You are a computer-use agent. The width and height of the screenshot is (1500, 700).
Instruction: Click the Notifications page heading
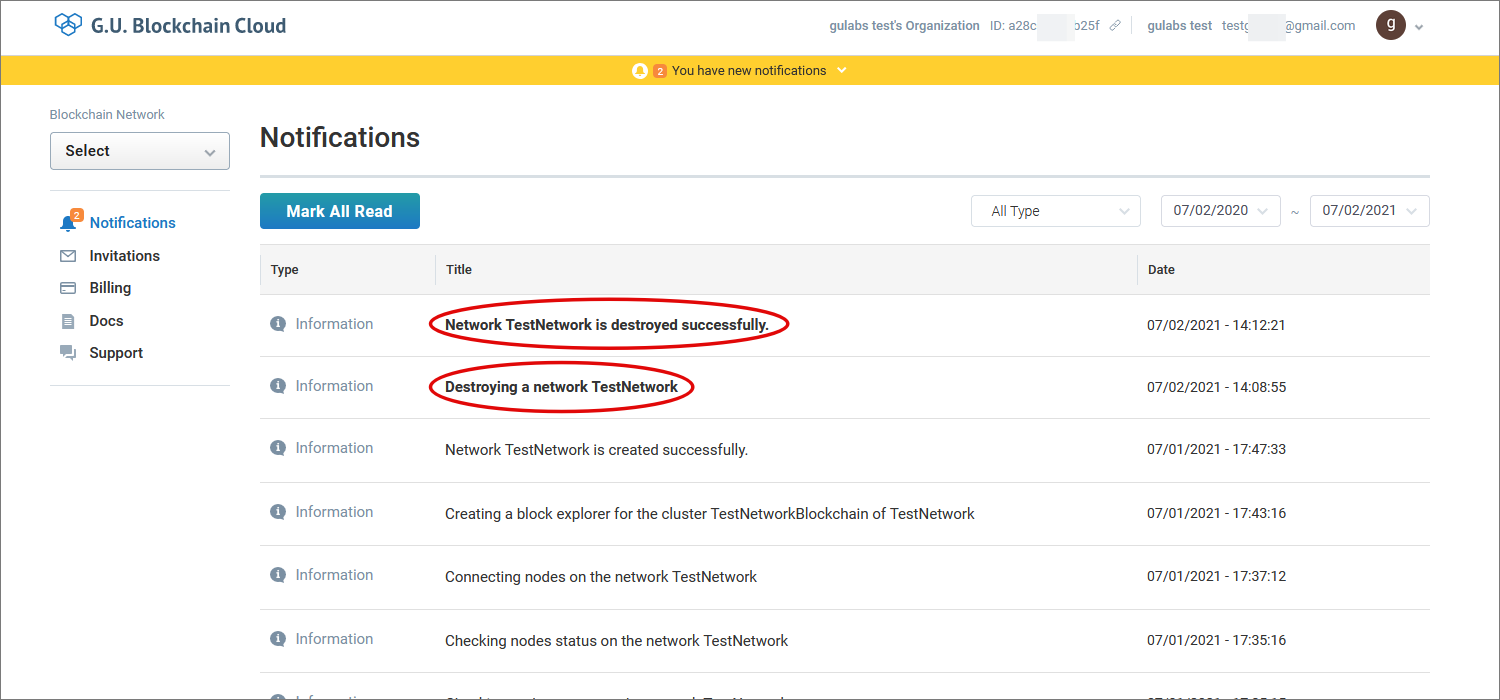click(340, 138)
